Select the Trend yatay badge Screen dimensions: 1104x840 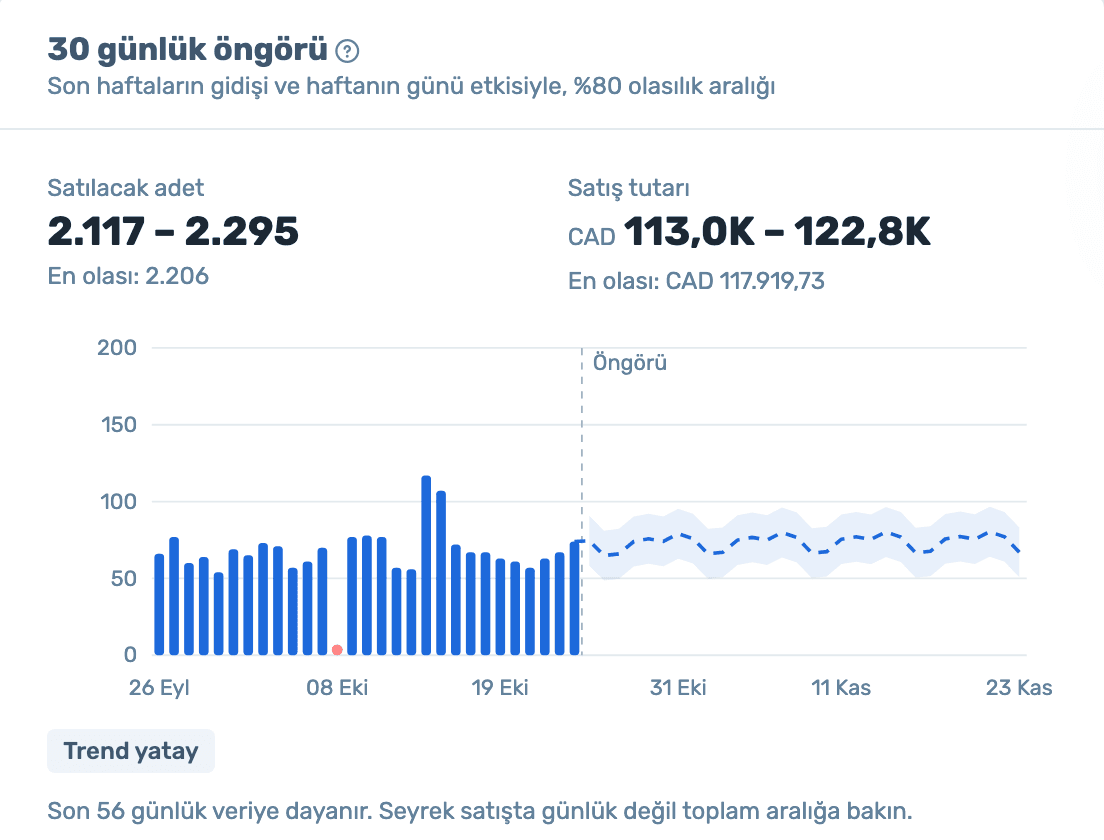tap(131, 751)
